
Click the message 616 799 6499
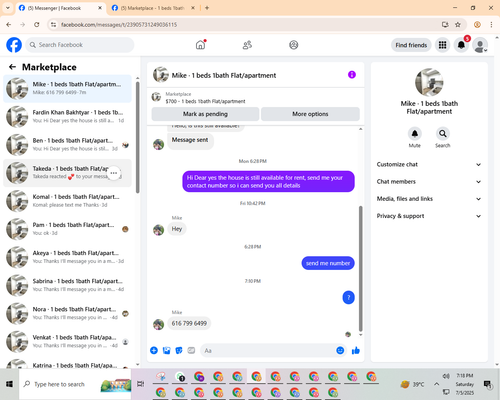pyautogui.click(x=189, y=323)
